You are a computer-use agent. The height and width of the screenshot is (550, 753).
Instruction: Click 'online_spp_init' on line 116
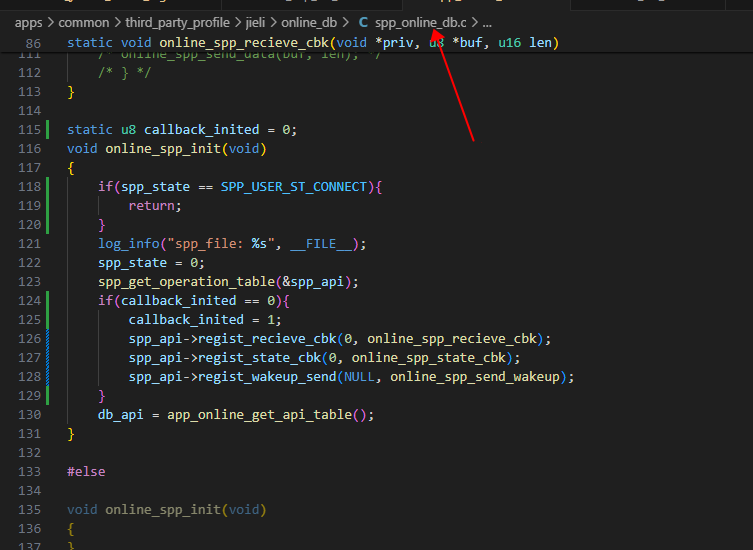click(163, 148)
